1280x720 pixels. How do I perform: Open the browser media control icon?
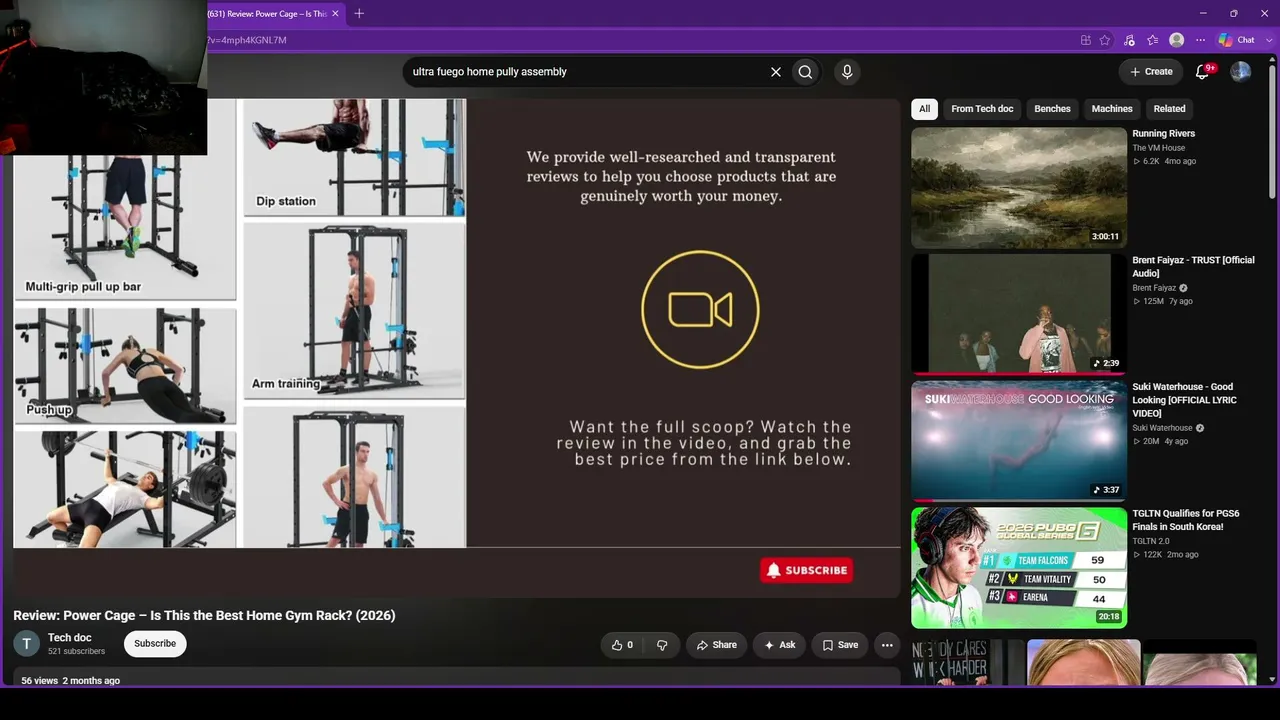[x=1129, y=40]
